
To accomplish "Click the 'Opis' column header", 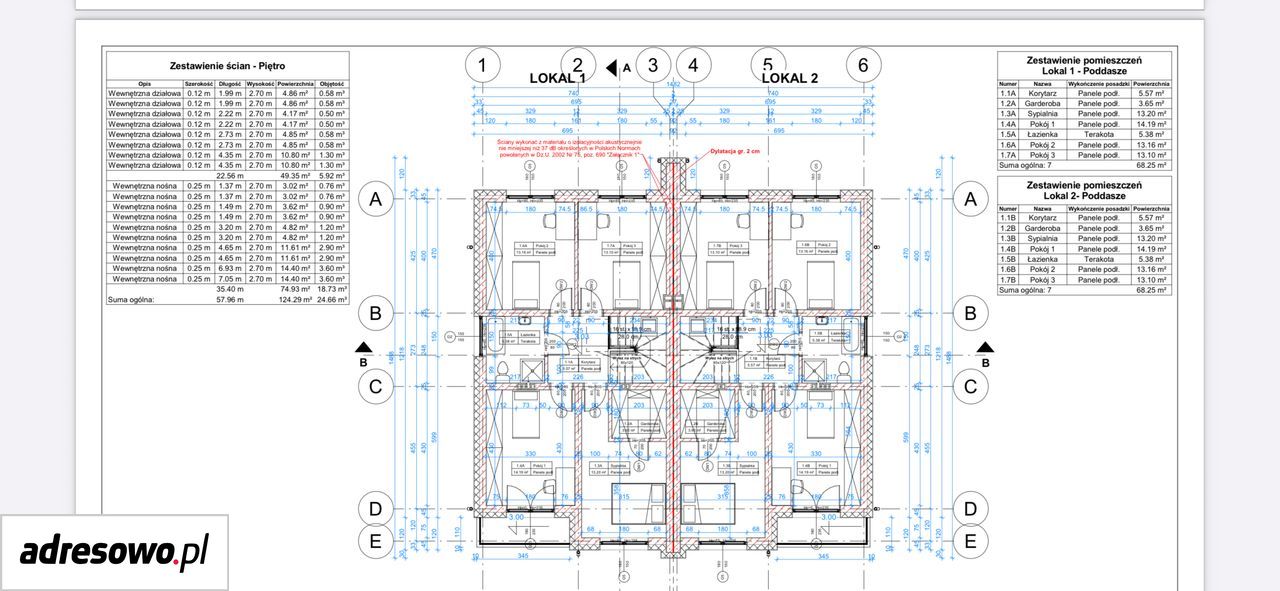I will pos(145,84).
